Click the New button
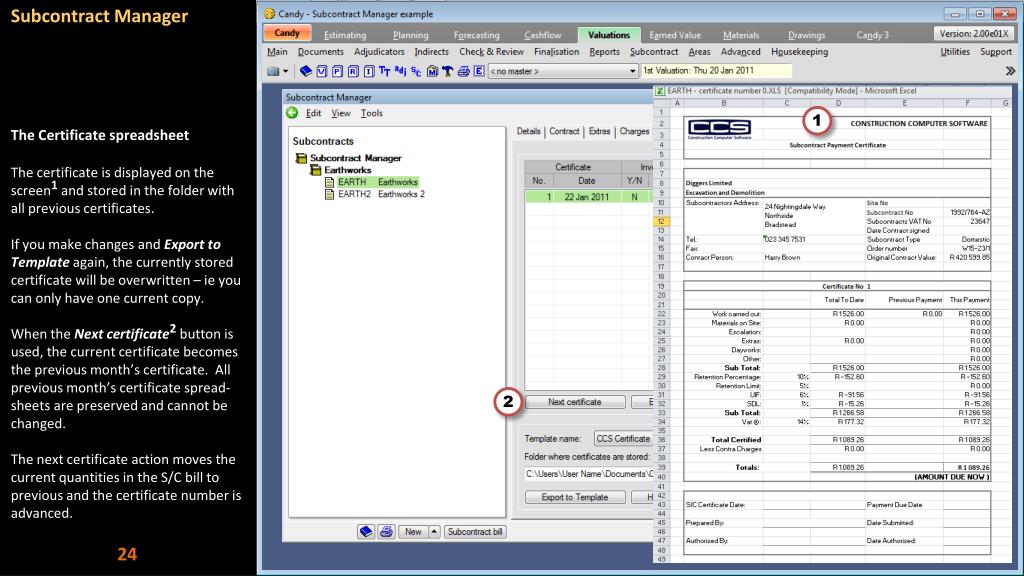Image resolution: width=1024 pixels, height=576 pixels. pyautogui.click(x=413, y=532)
